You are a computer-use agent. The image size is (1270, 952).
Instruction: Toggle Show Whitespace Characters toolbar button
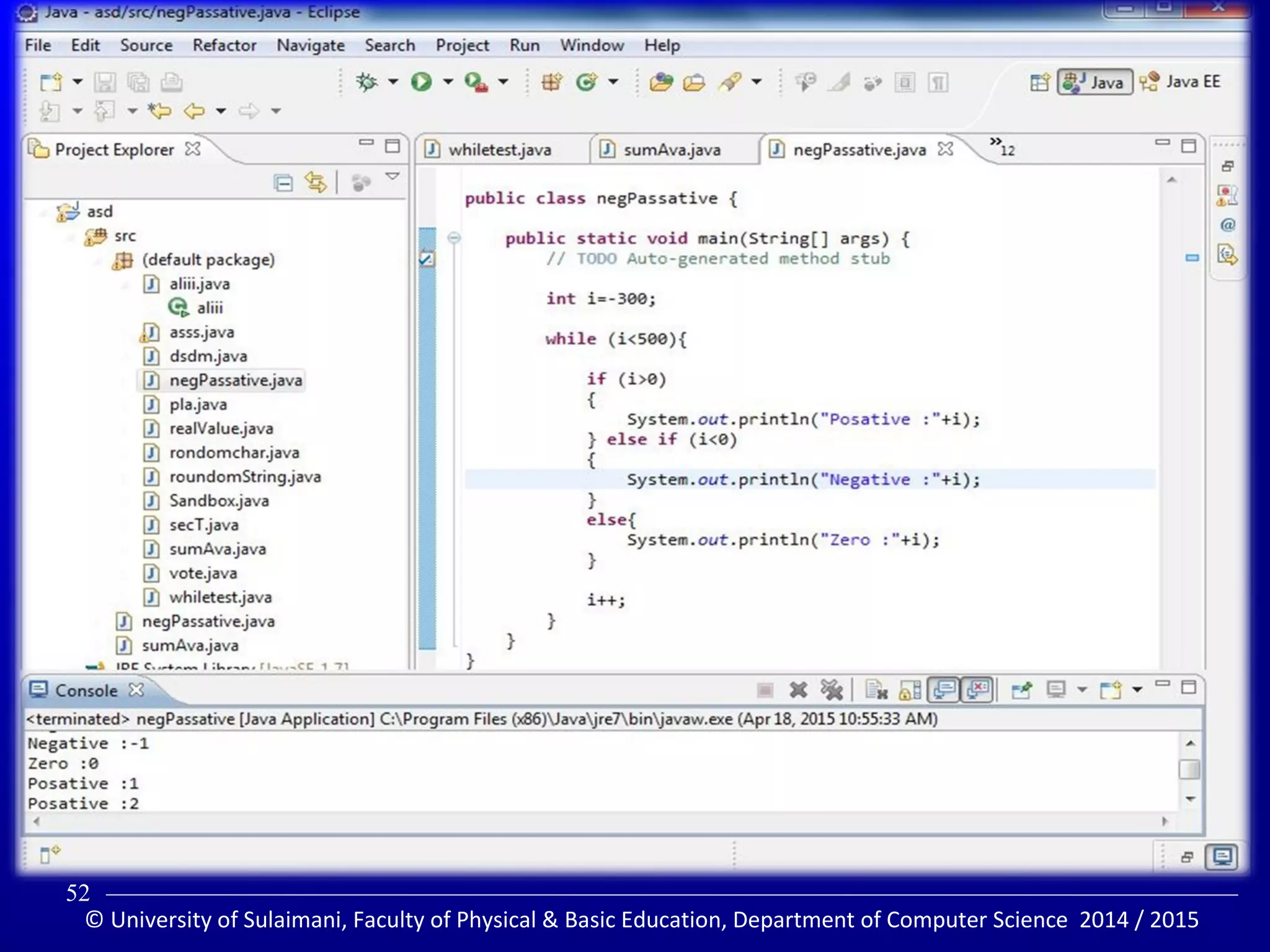[x=938, y=82]
